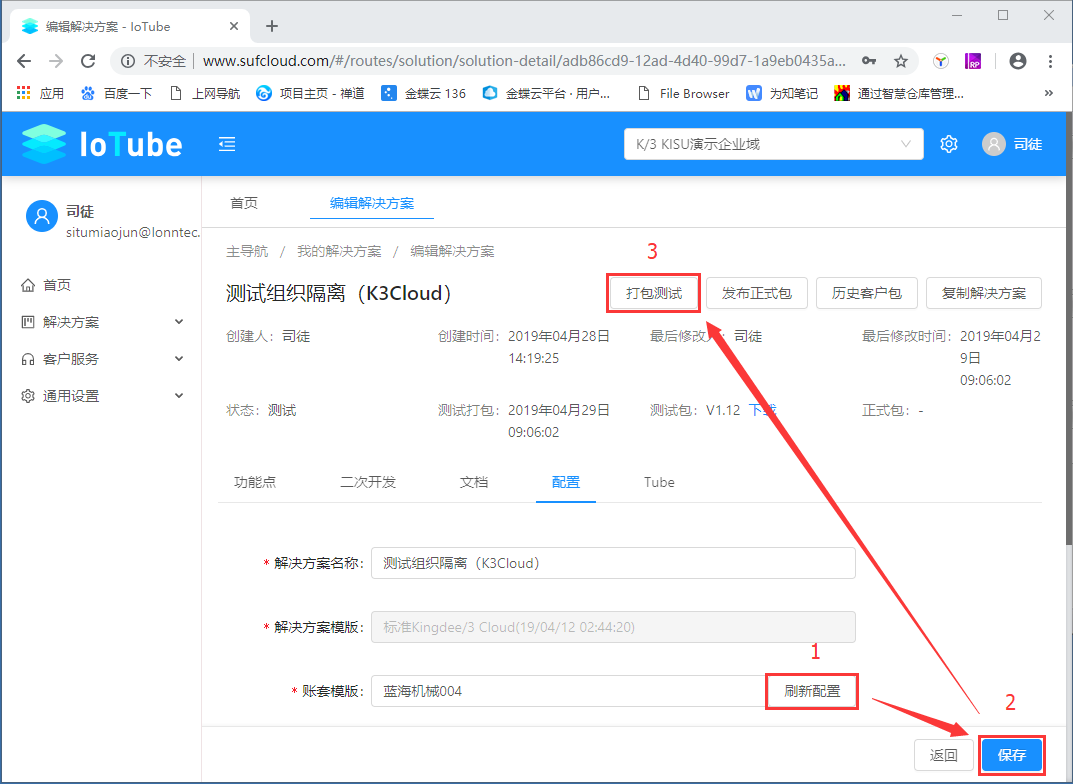Expand the 解决方案 sidebar menu
This screenshot has height=784, width=1073.
click(x=179, y=322)
